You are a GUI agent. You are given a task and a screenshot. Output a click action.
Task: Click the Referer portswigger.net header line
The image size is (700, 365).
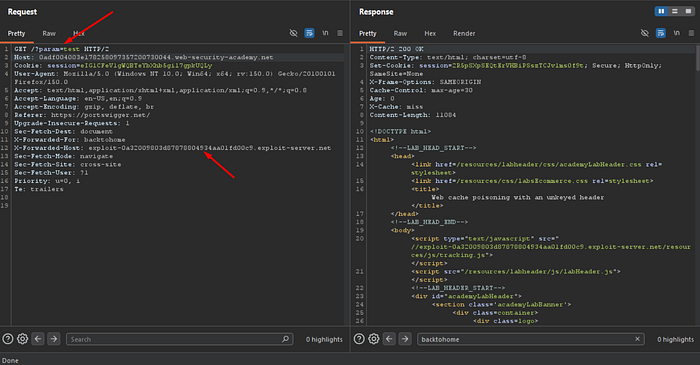click(82, 115)
